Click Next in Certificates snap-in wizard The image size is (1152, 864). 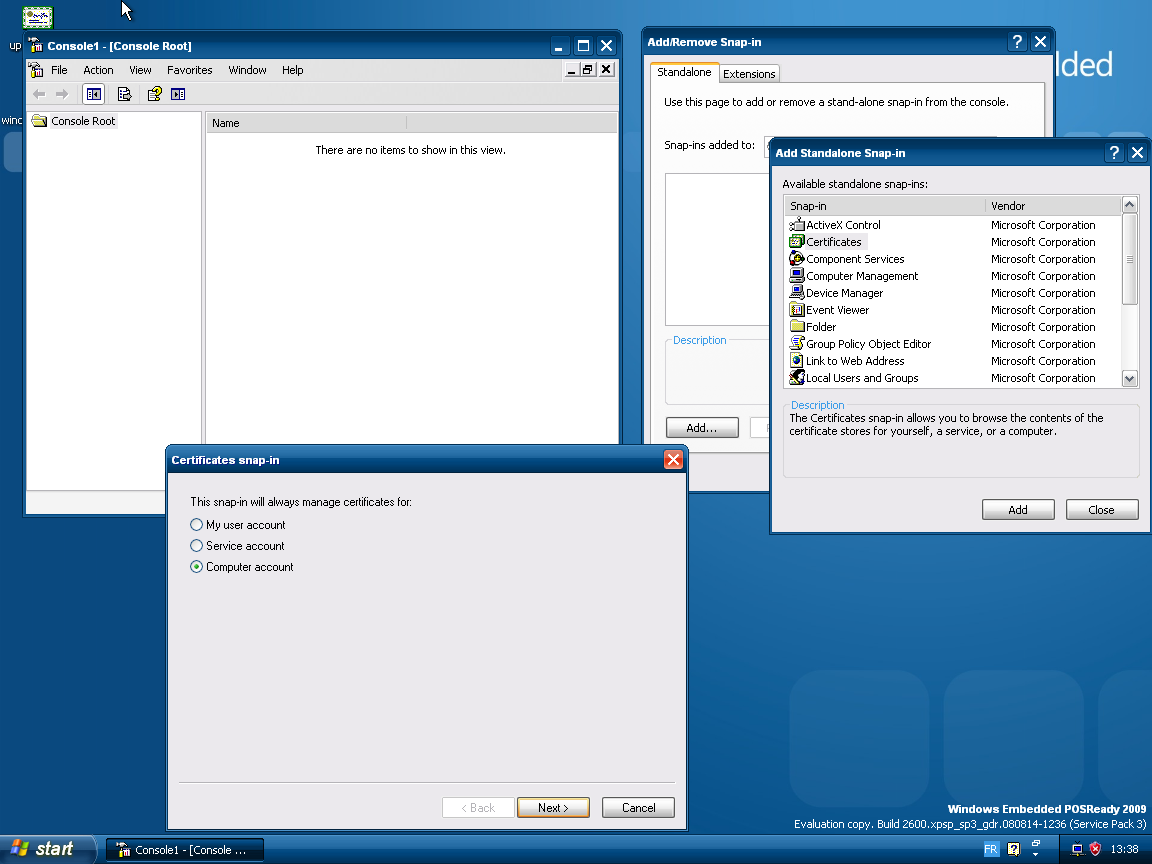click(x=553, y=807)
